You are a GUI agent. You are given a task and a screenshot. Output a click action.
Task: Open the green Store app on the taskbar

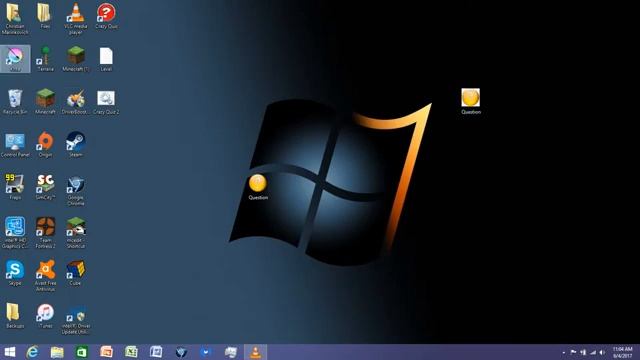point(82,352)
